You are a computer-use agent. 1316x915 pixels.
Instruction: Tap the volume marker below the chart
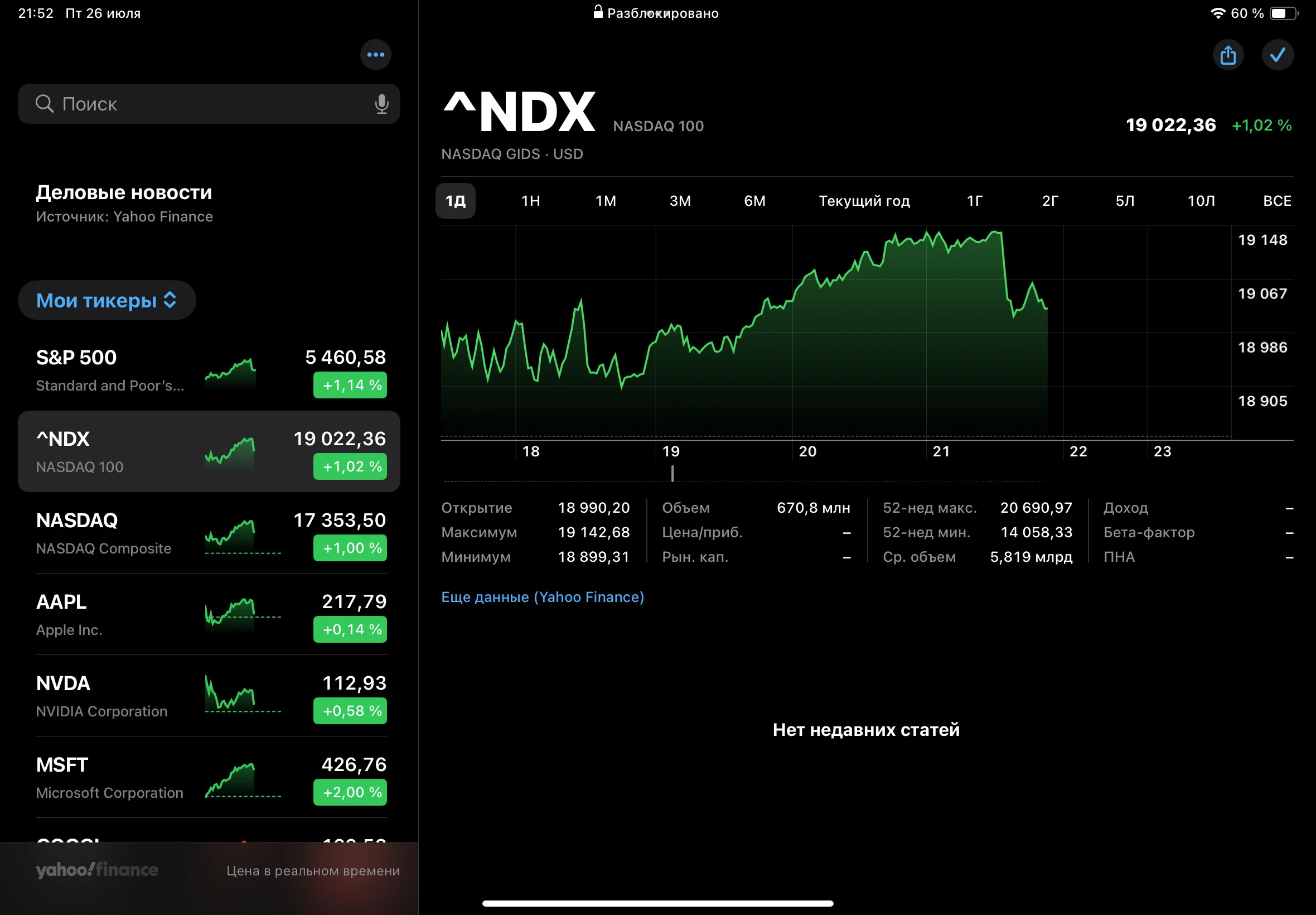pos(672,474)
